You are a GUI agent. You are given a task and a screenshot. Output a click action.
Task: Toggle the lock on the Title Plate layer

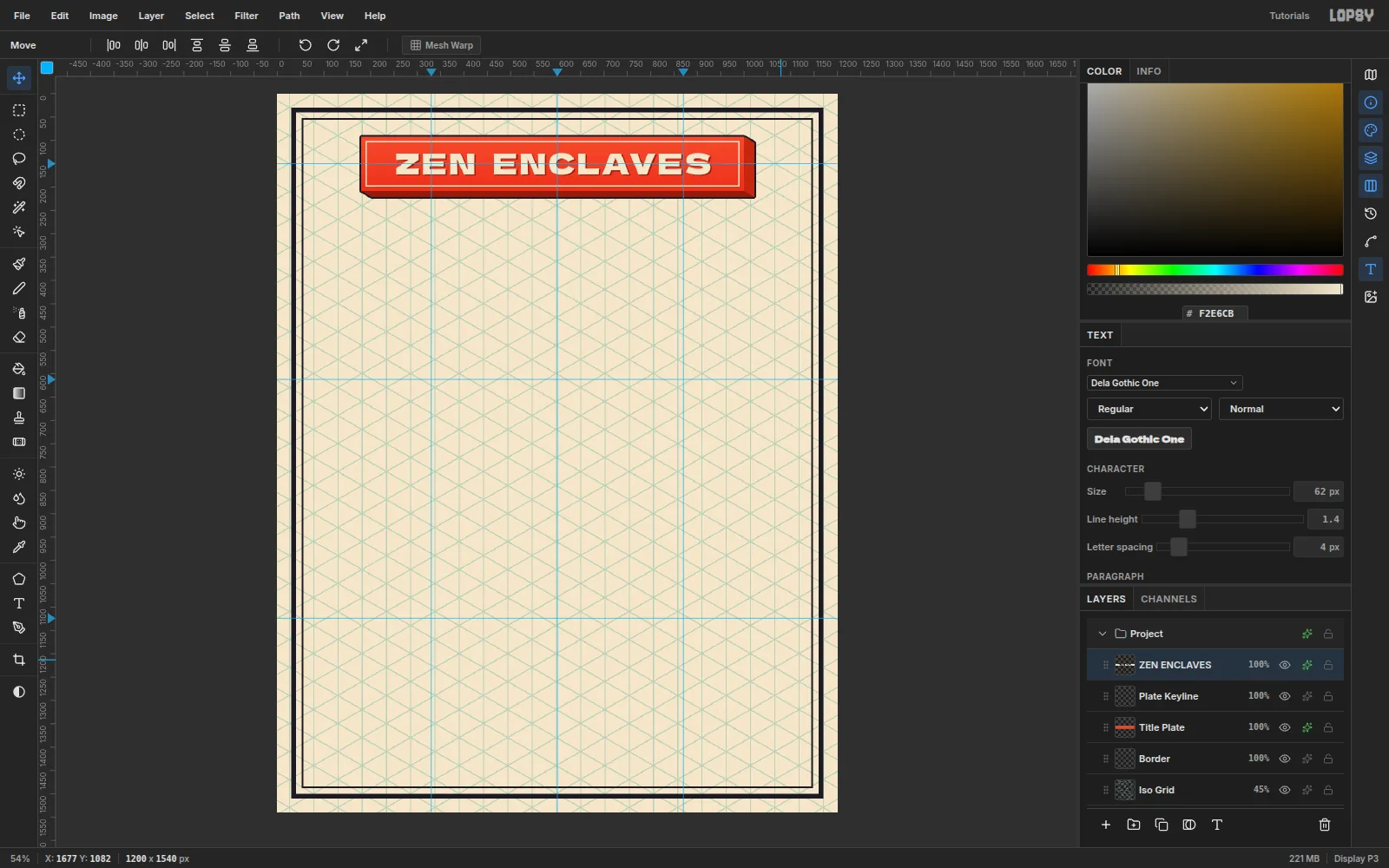[1328, 727]
